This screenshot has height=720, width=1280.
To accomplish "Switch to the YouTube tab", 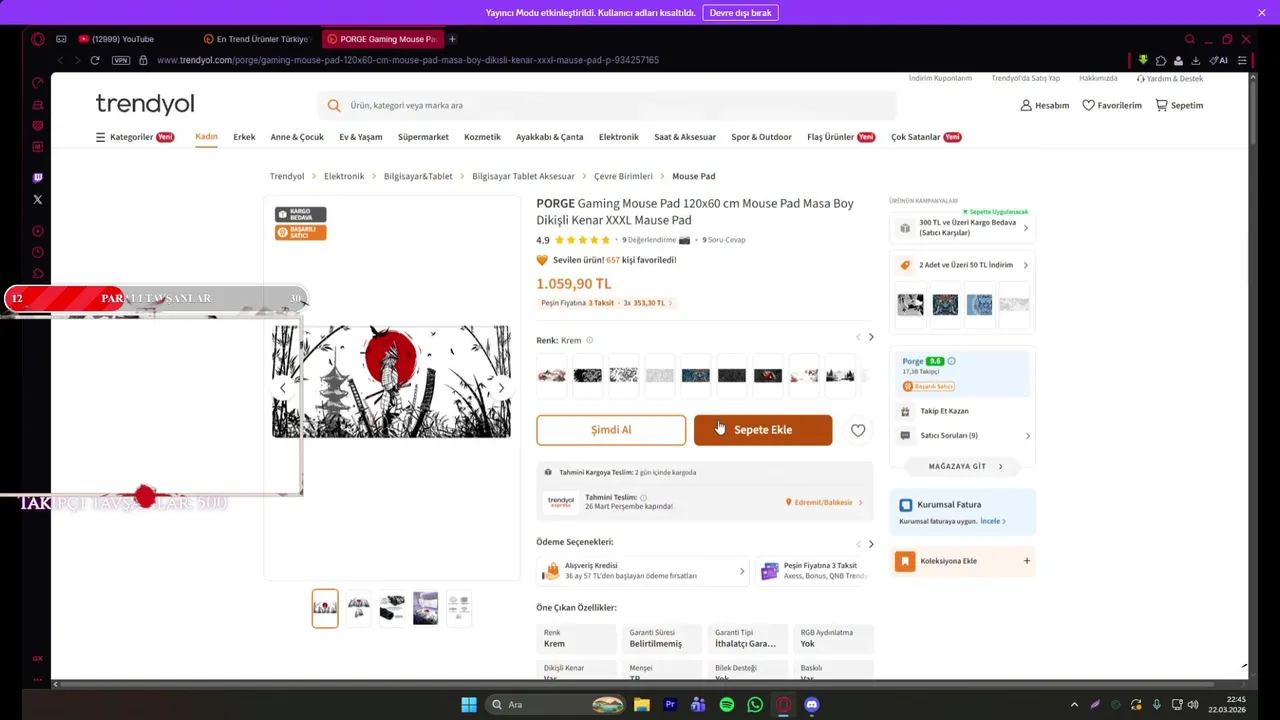I will coord(122,39).
